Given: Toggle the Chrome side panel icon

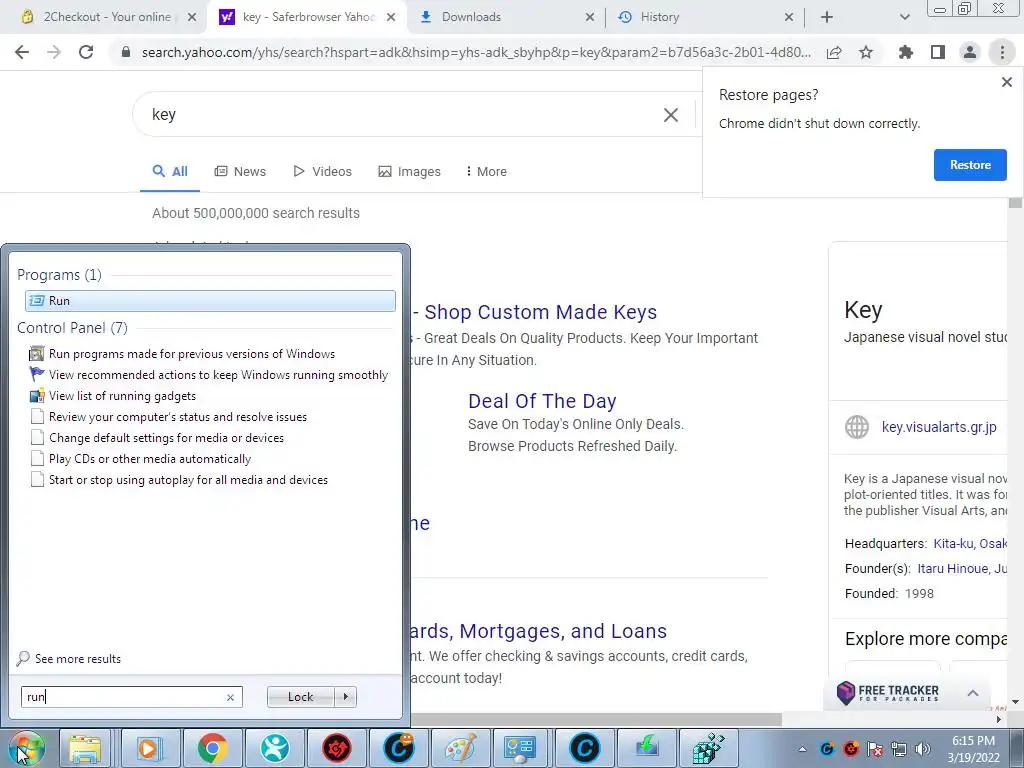Looking at the screenshot, I should tap(938, 52).
